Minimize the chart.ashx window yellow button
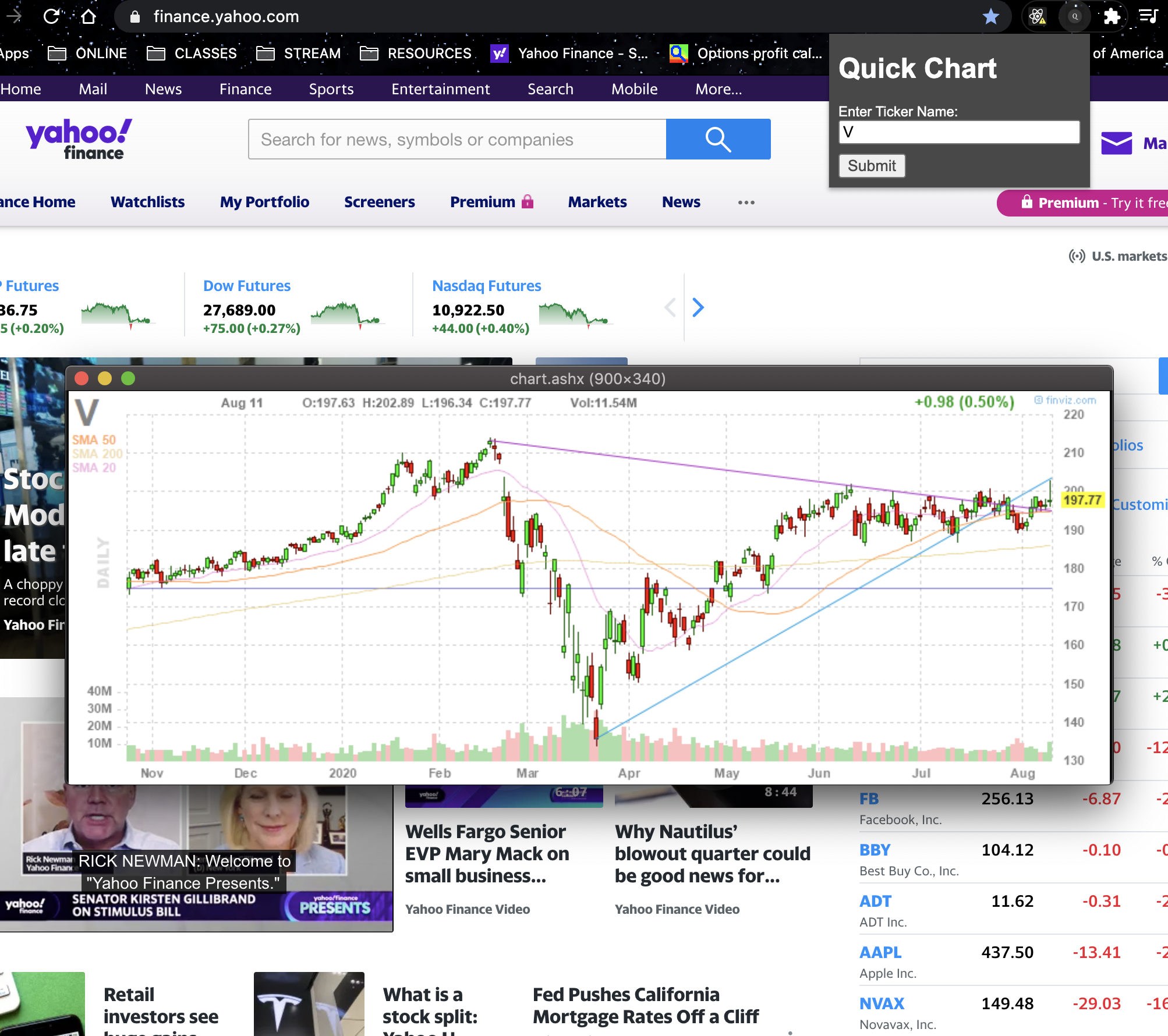The width and height of the screenshot is (1168, 1036). 105,379
